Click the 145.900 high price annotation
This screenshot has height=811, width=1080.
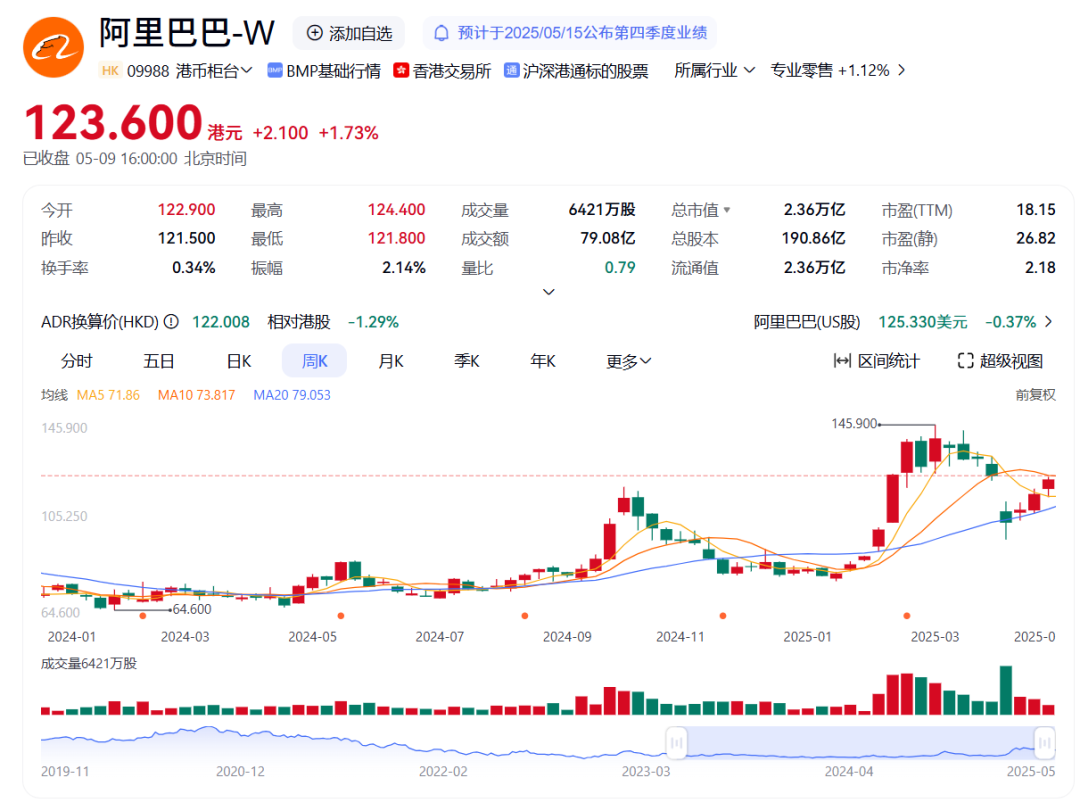(854, 424)
